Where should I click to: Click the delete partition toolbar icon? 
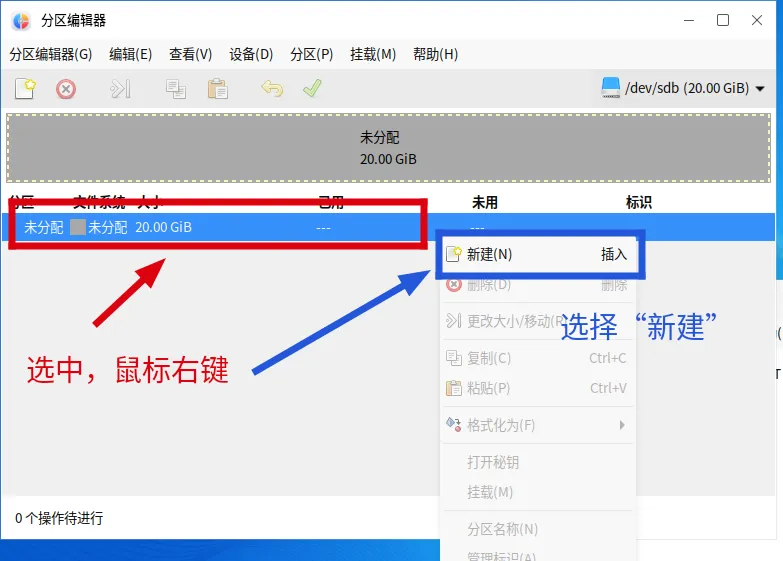click(66, 89)
